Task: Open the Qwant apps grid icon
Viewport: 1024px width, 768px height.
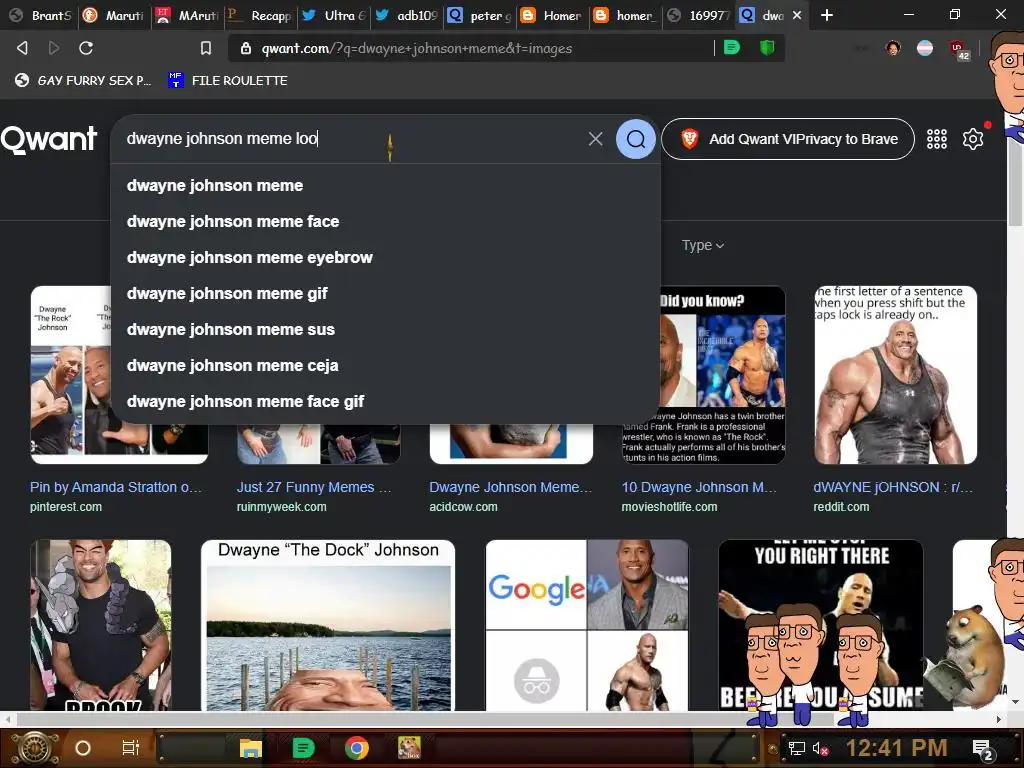Action: click(936, 138)
